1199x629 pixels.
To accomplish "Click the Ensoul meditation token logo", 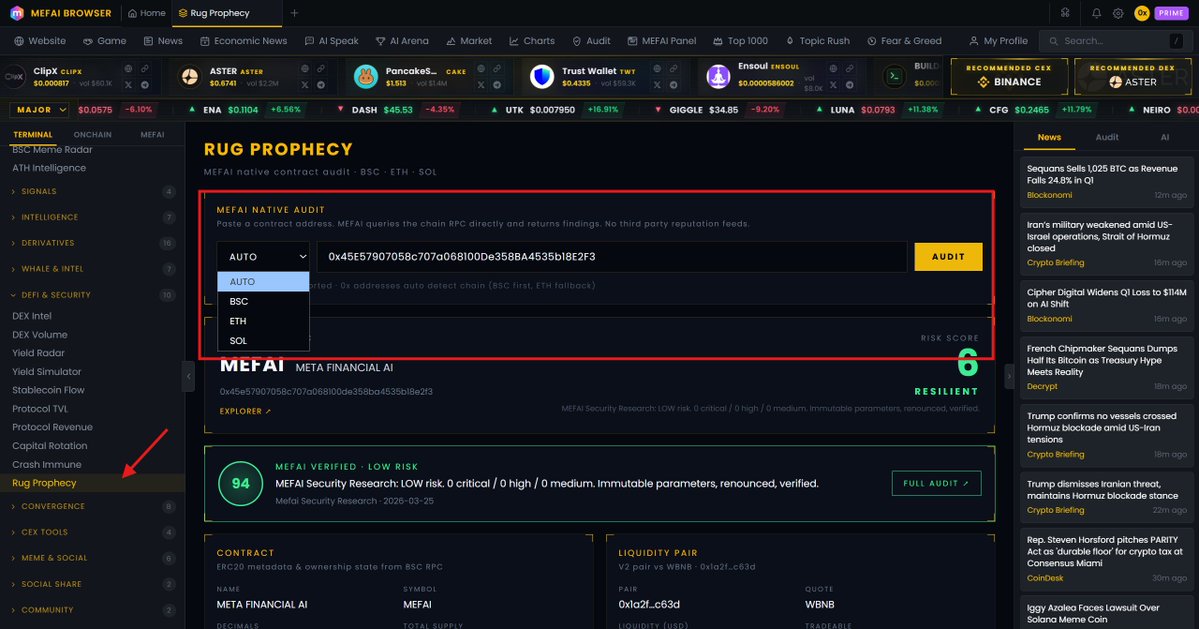I will tap(718, 76).
